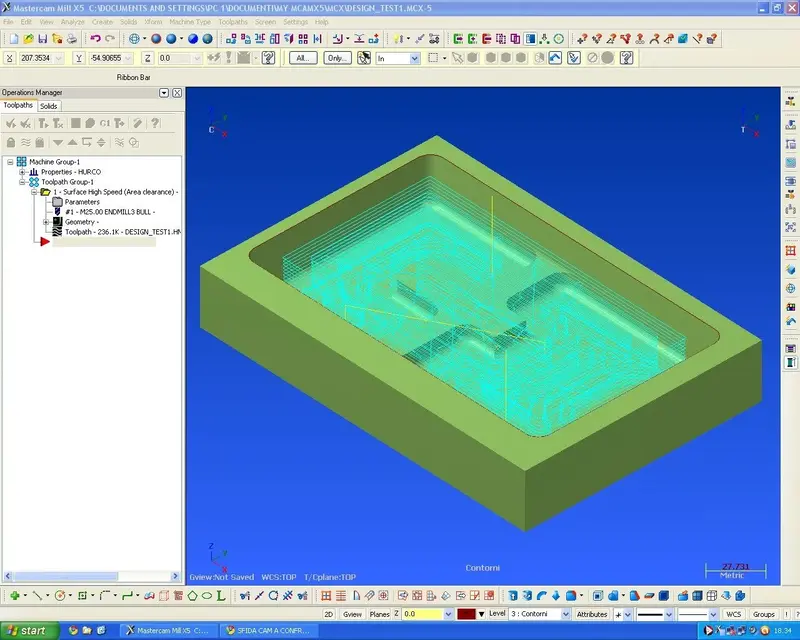Open the Machine Type menu
This screenshot has height=640, width=800.
click(190, 22)
